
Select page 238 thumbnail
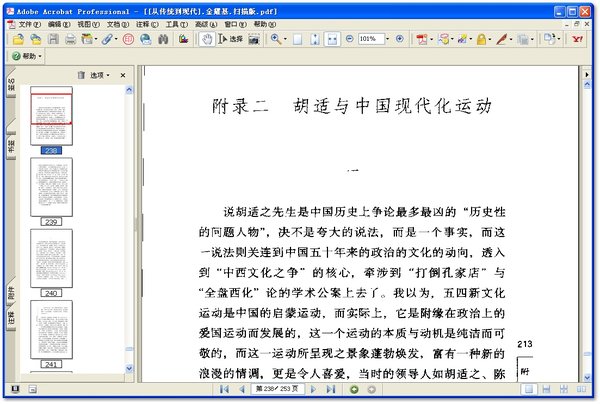pos(51,116)
